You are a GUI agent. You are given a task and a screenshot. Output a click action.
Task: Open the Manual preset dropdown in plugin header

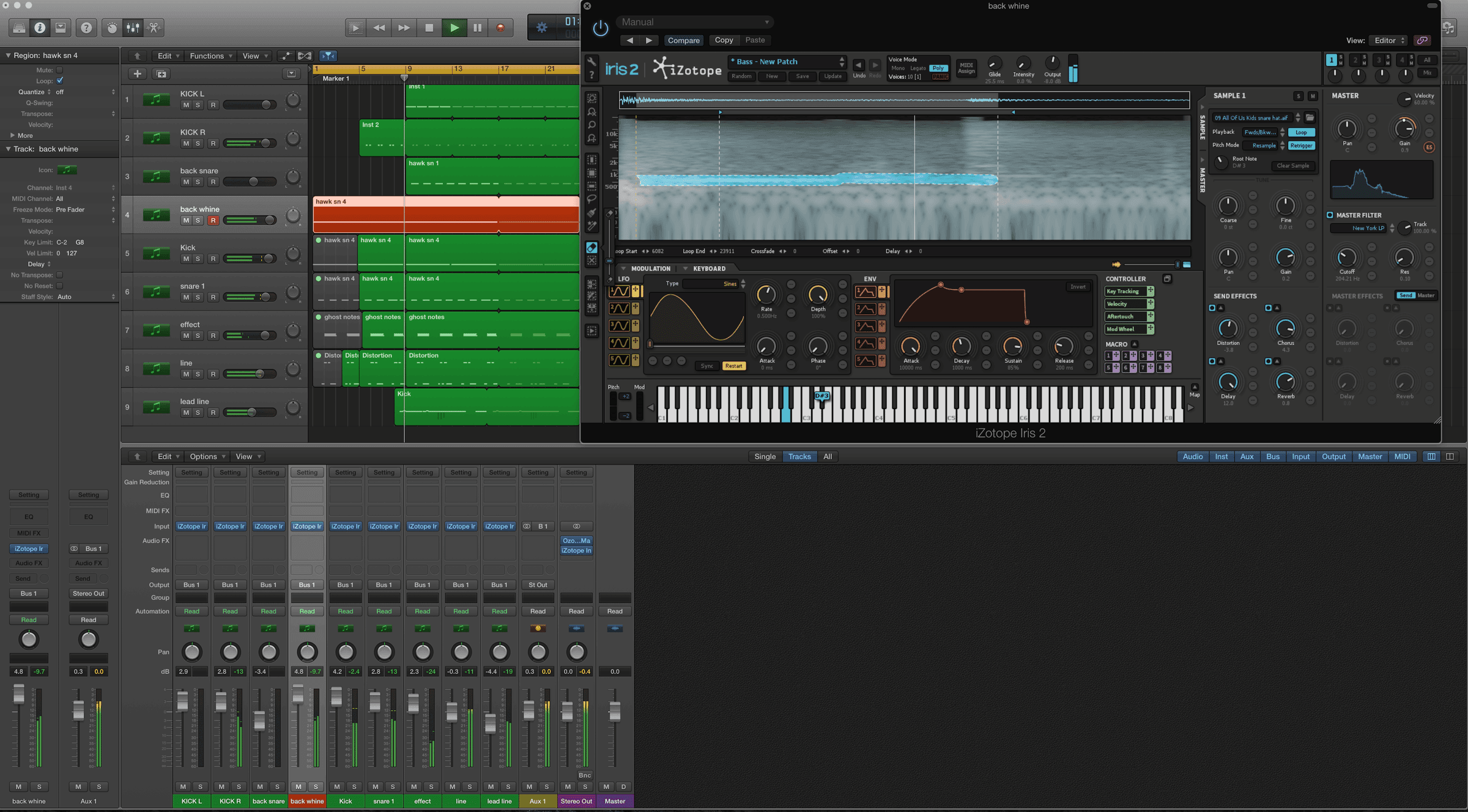(x=695, y=22)
